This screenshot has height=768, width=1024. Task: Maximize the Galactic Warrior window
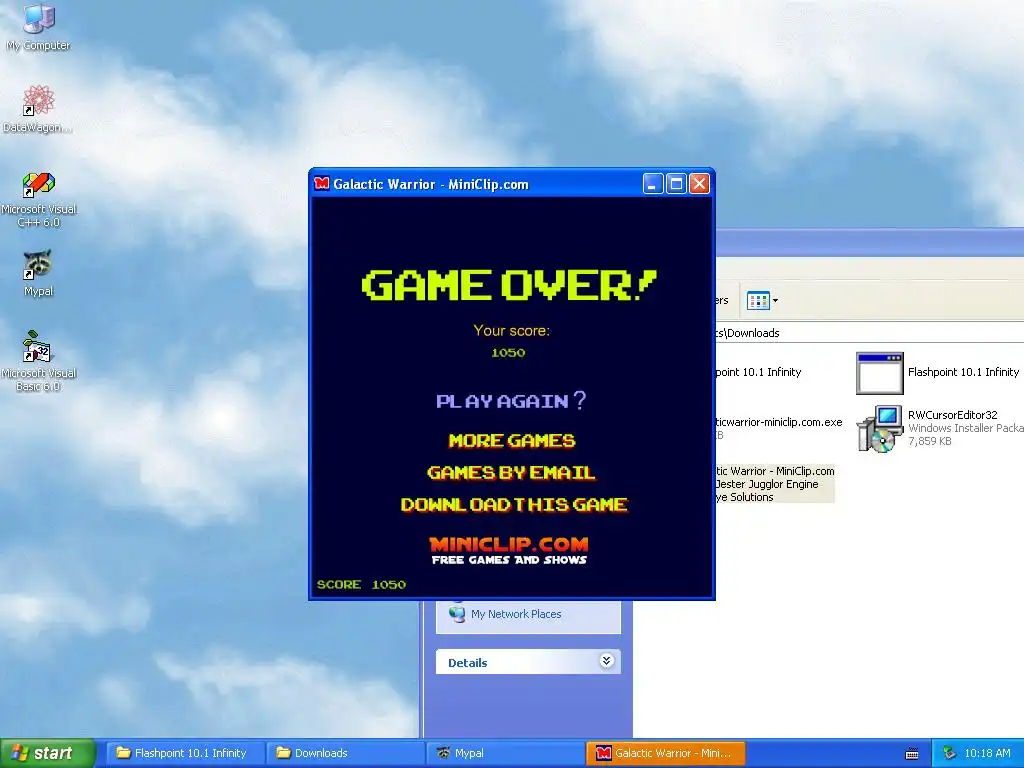[676, 184]
